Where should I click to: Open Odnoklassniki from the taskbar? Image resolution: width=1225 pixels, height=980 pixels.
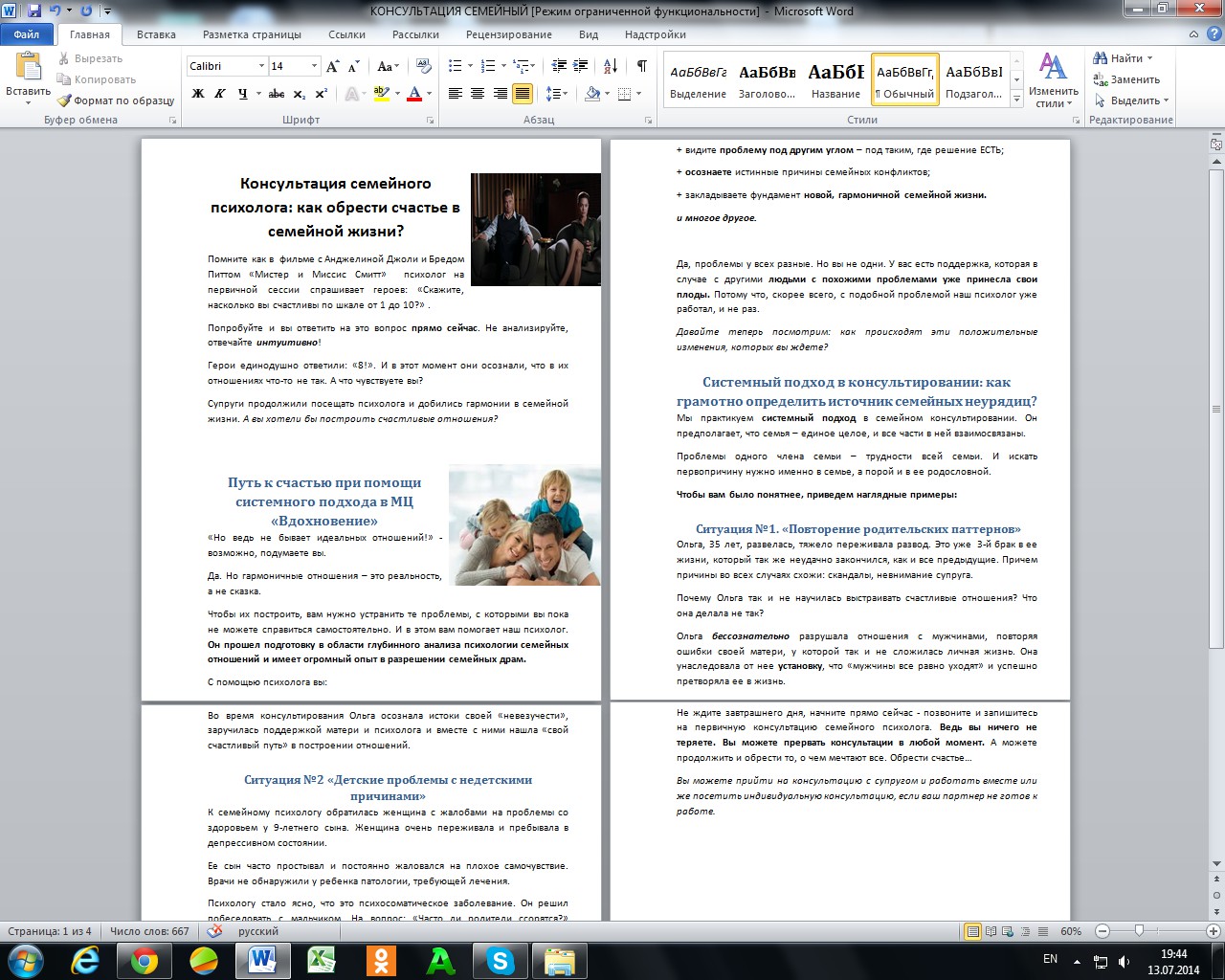pyautogui.click(x=381, y=960)
